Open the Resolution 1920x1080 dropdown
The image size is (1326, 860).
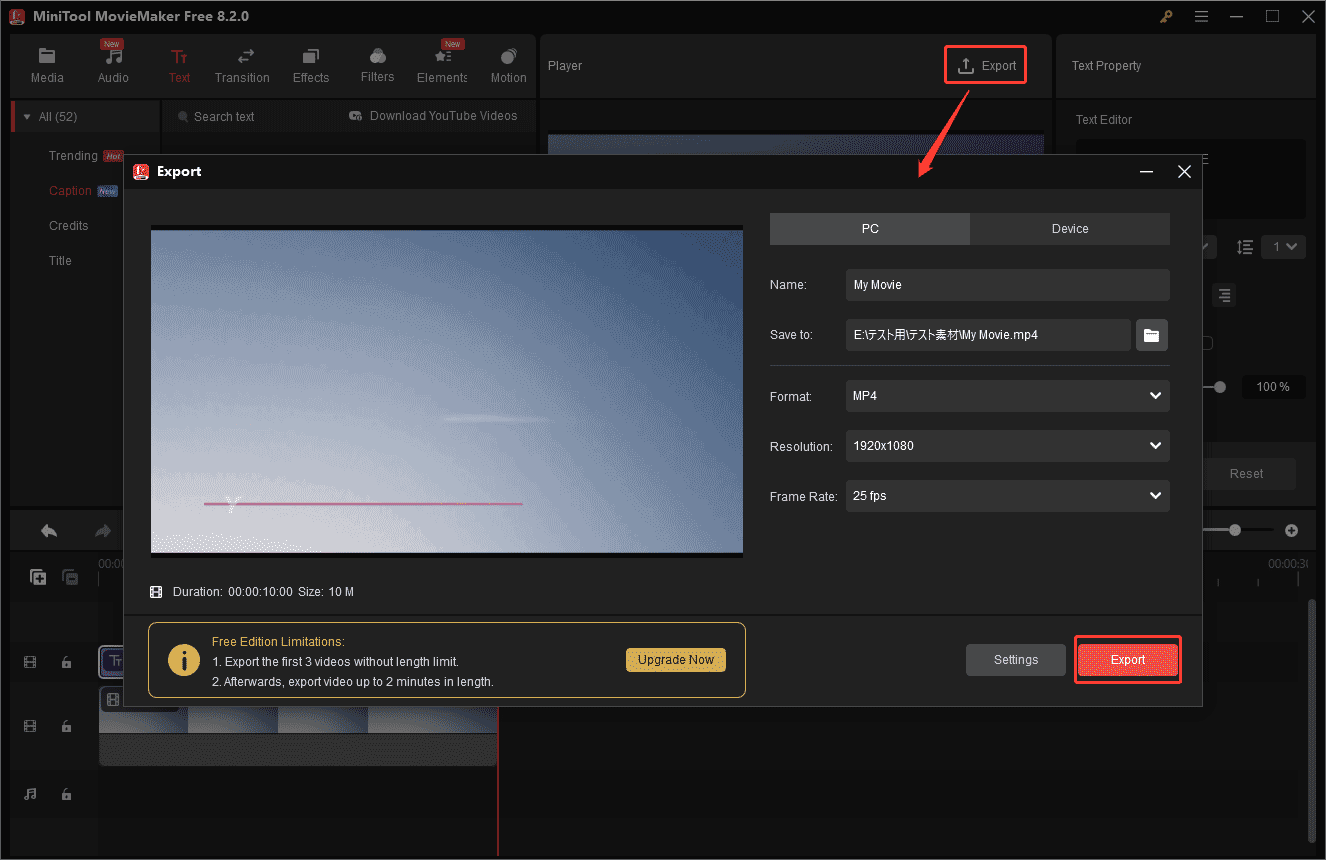pyautogui.click(x=1007, y=446)
